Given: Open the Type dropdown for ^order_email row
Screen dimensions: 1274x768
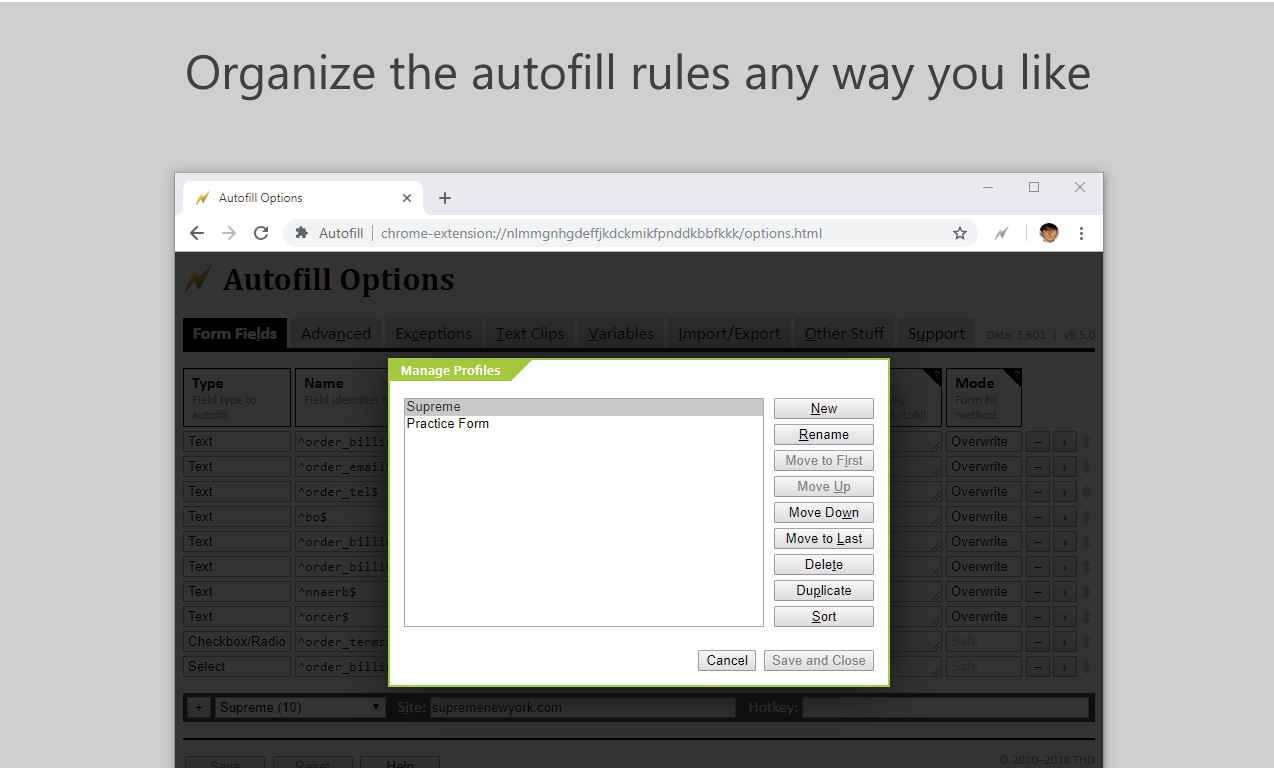Looking at the screenshot, I should 238,467.
